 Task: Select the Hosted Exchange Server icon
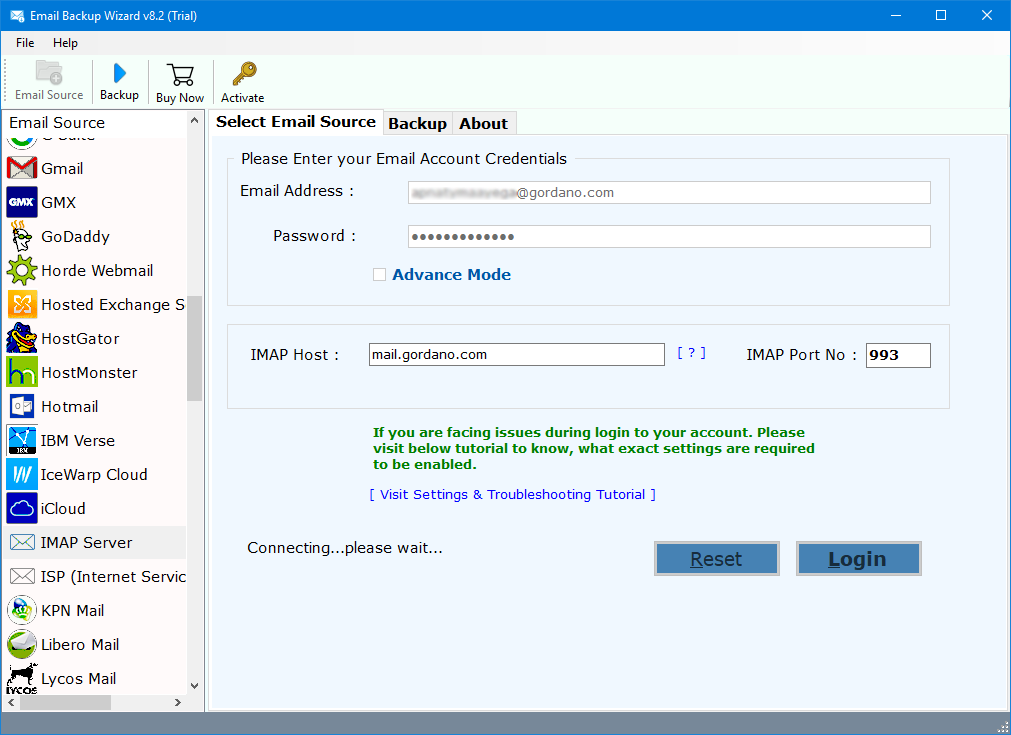[22, 304]
